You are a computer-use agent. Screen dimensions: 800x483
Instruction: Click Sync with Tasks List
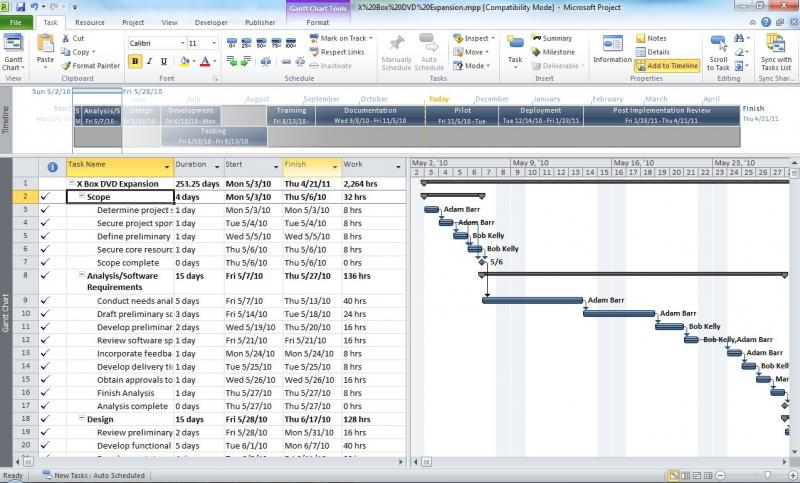[776, 53]
